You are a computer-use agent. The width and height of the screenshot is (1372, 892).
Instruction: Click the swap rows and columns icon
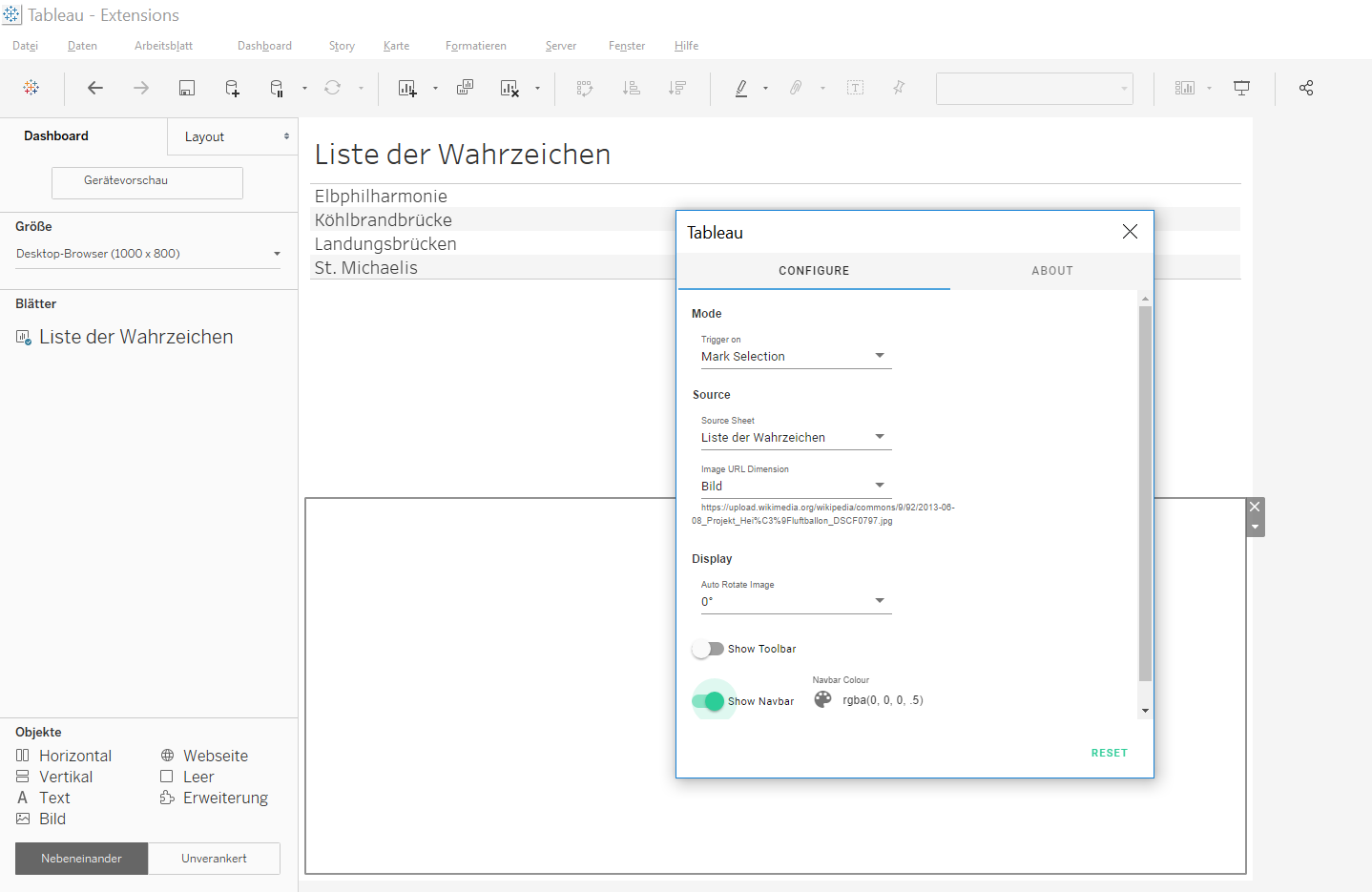coord(585,88)
